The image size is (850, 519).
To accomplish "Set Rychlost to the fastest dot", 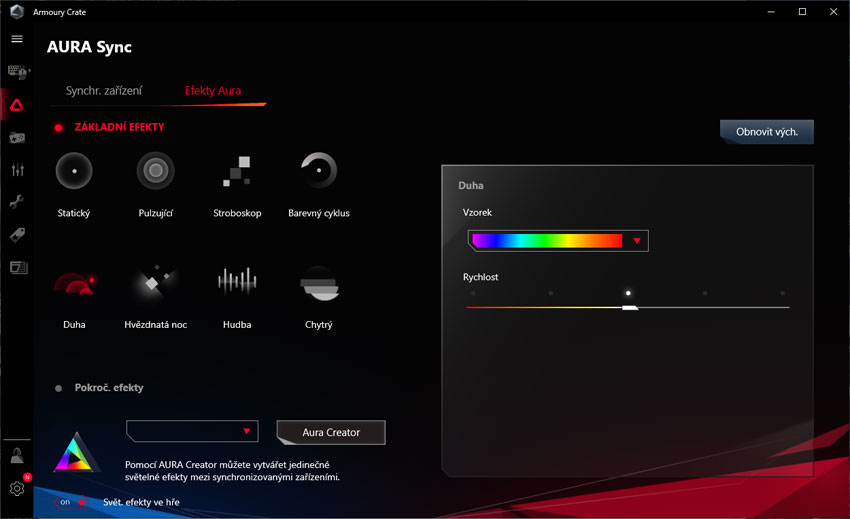I will pos(782,293).
